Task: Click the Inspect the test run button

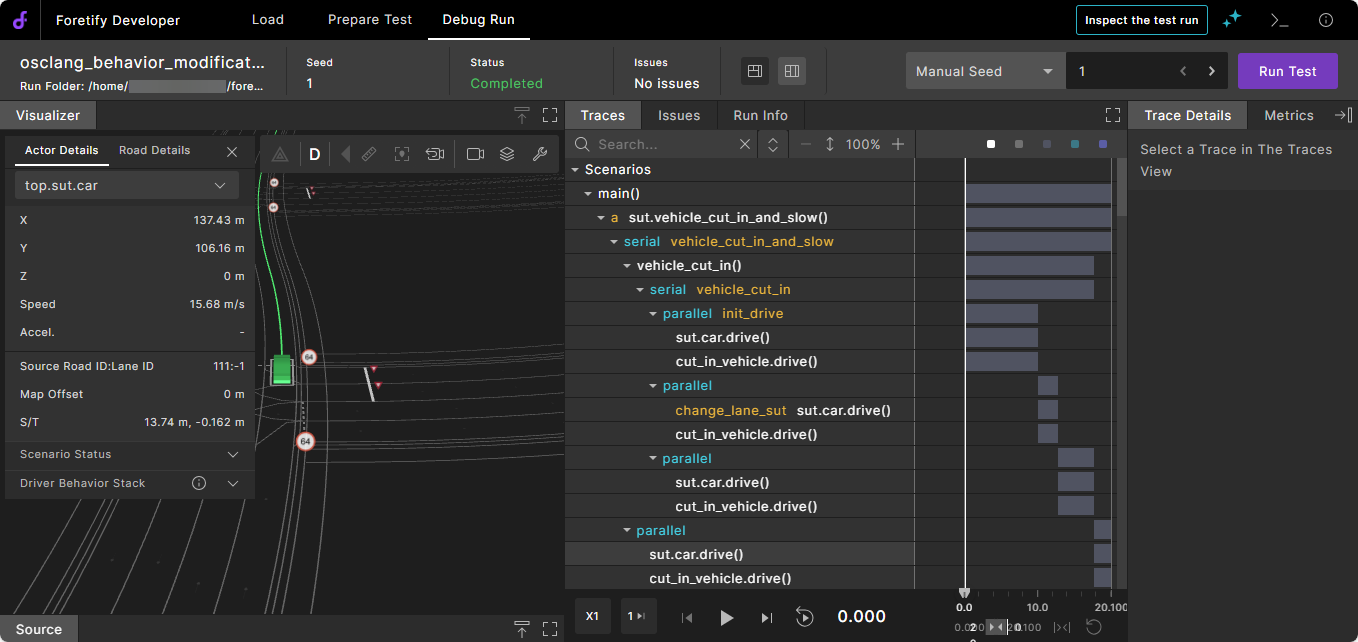Action: click(1141, 20)
